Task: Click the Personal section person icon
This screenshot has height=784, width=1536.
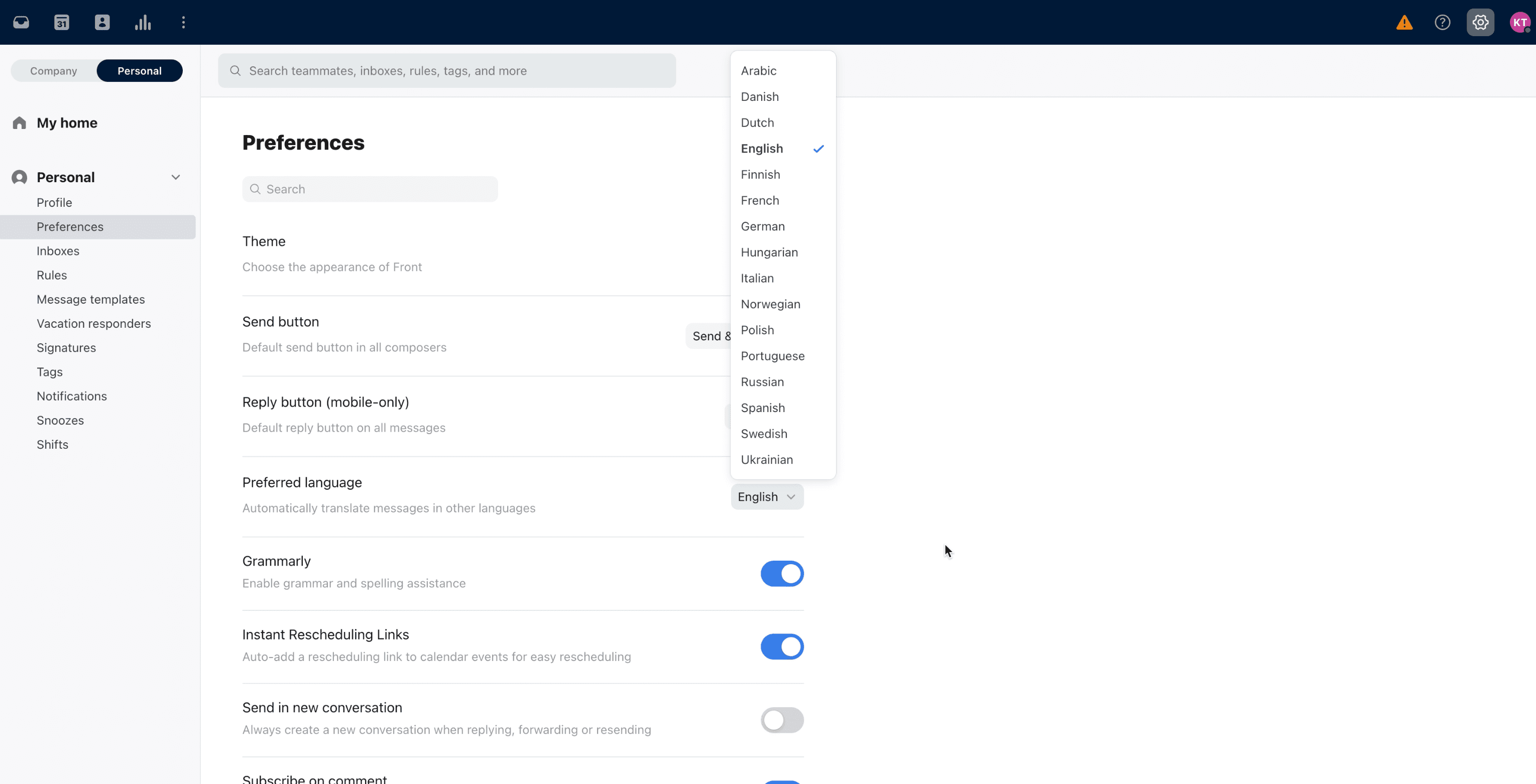Action: [19, 178]
